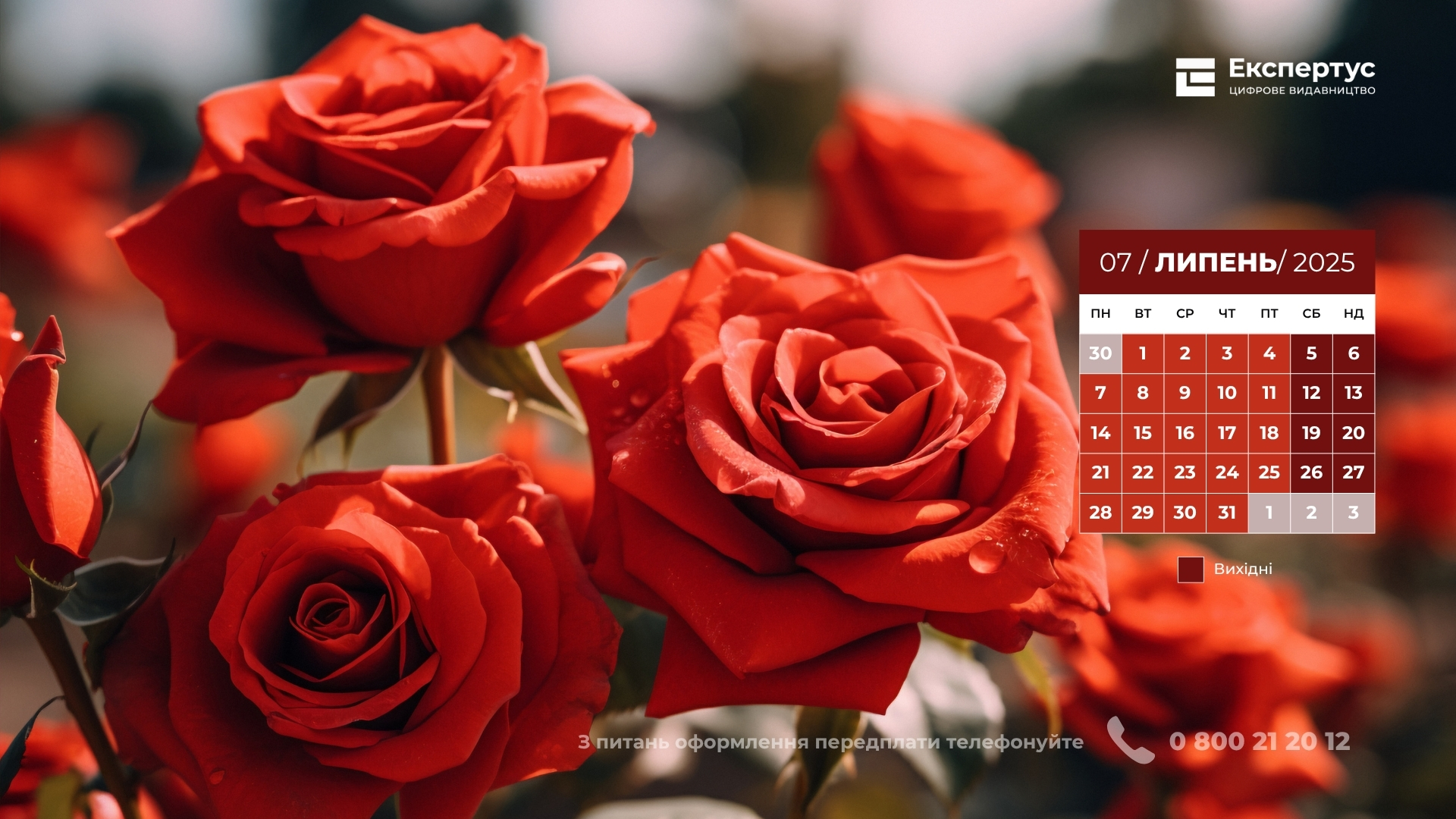The width and height of the screenshot is (1456, 819).
Task: Select day 11 in the calendar
Action: tap(1269, 393)
